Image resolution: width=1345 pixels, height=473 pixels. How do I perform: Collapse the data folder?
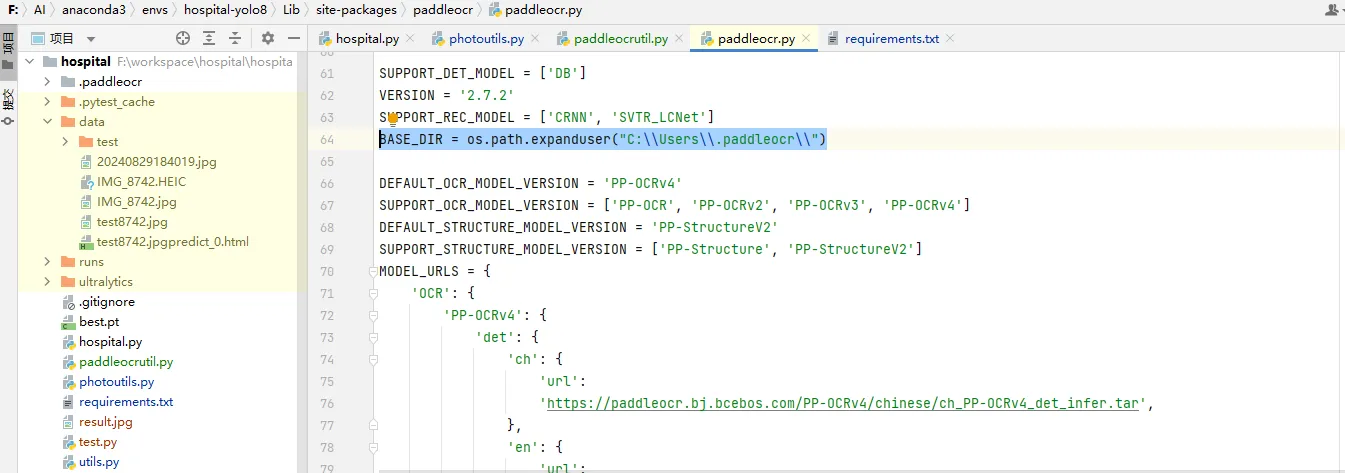pyautogui.click(x=47, y=122)
